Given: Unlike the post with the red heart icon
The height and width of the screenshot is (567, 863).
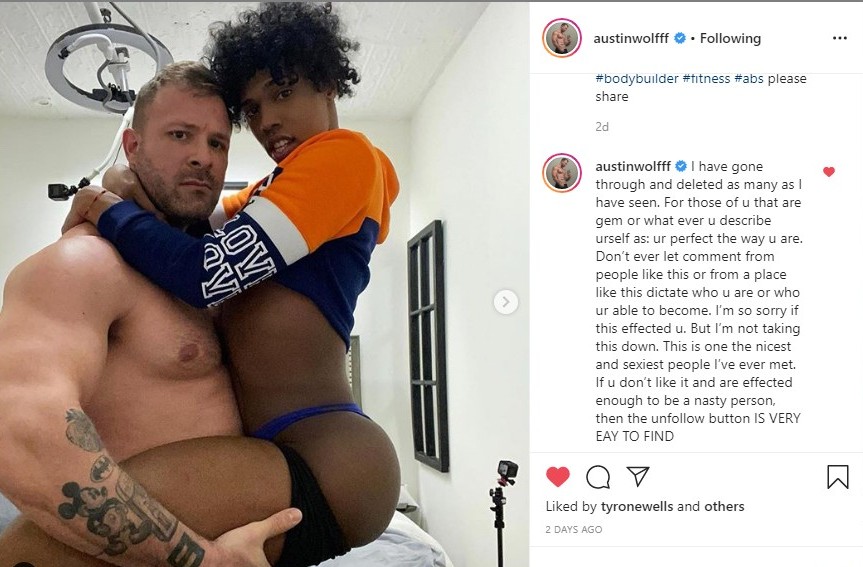Looking at the screenshot, I should pyautogui.click(x=558, y=477).
